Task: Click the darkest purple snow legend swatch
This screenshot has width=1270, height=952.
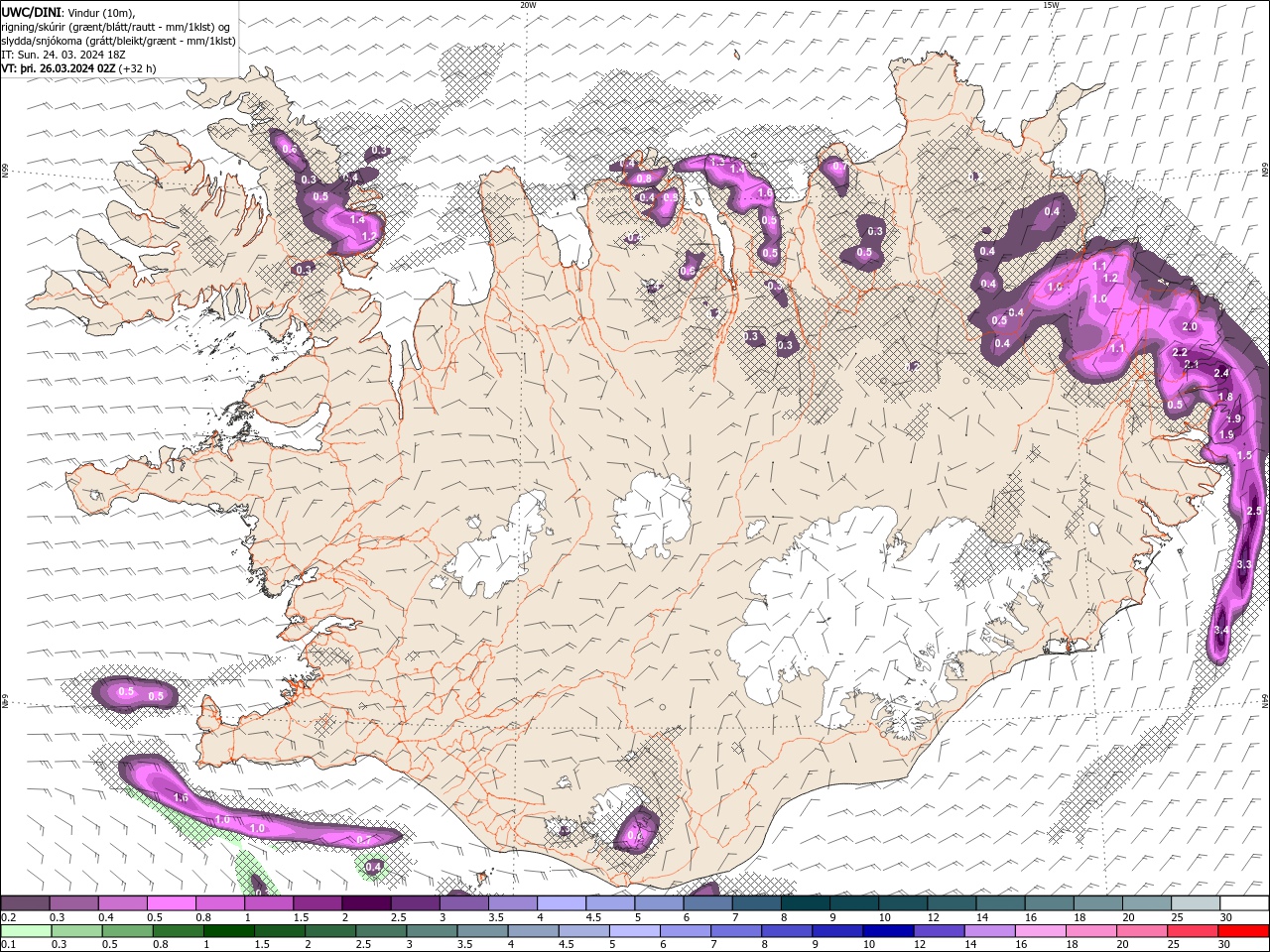Action: (366, 903)
